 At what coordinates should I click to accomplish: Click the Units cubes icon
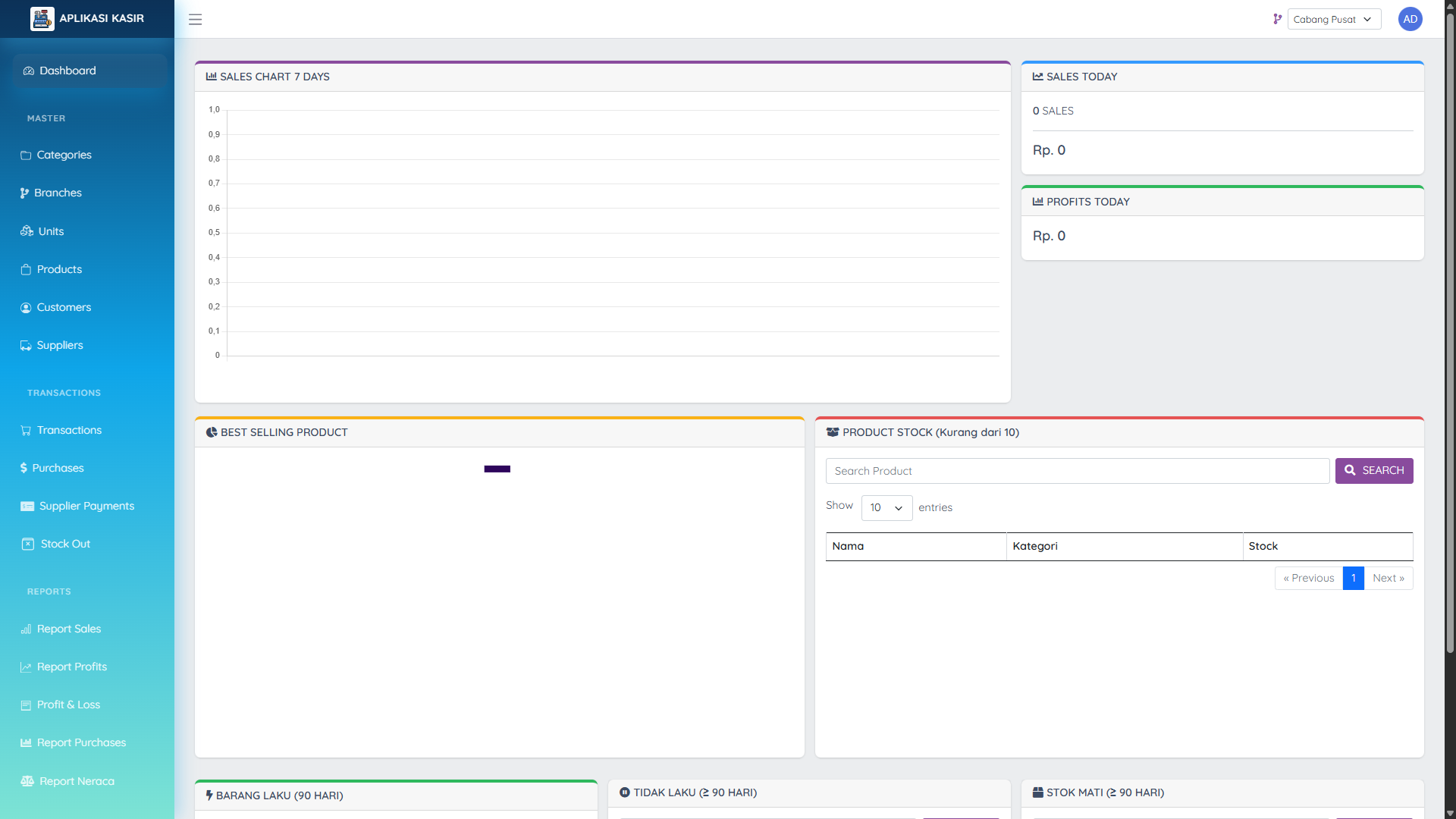pos(27,231)
